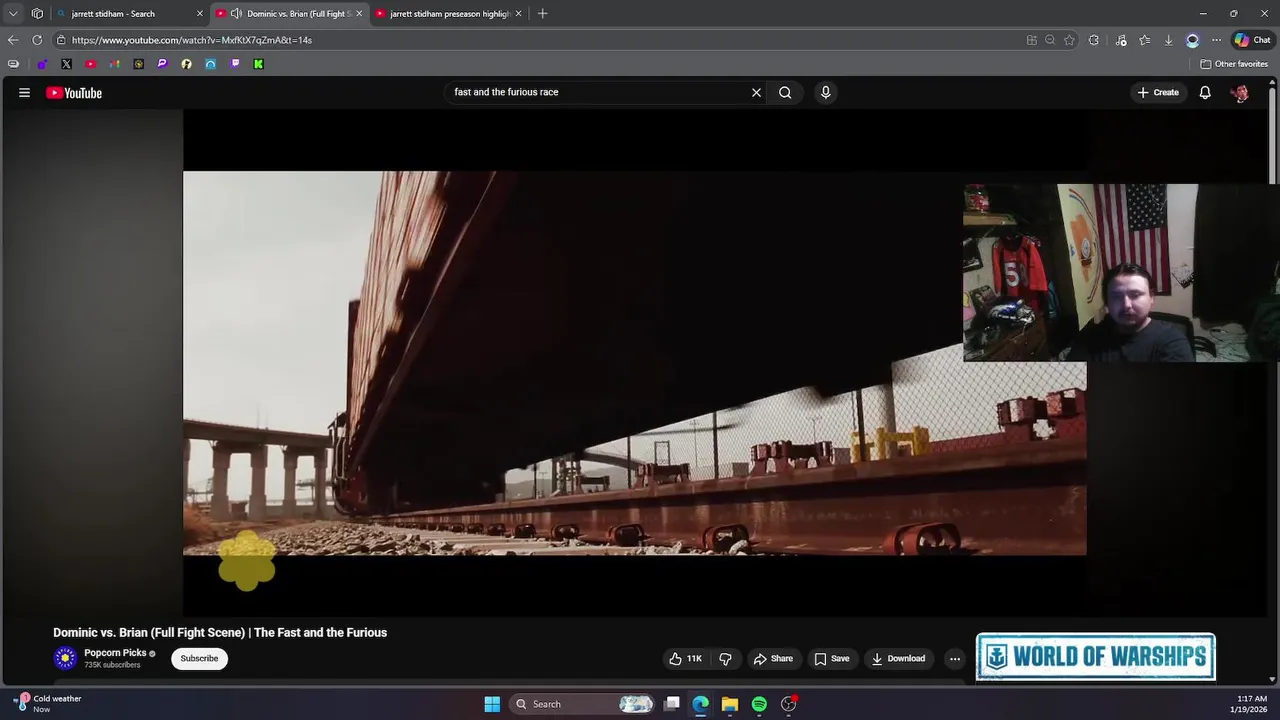The height and width of the screenshot is (720, 1280).
Task: Open OBS Studio from the taskbar
Action: tap(789, 704)
